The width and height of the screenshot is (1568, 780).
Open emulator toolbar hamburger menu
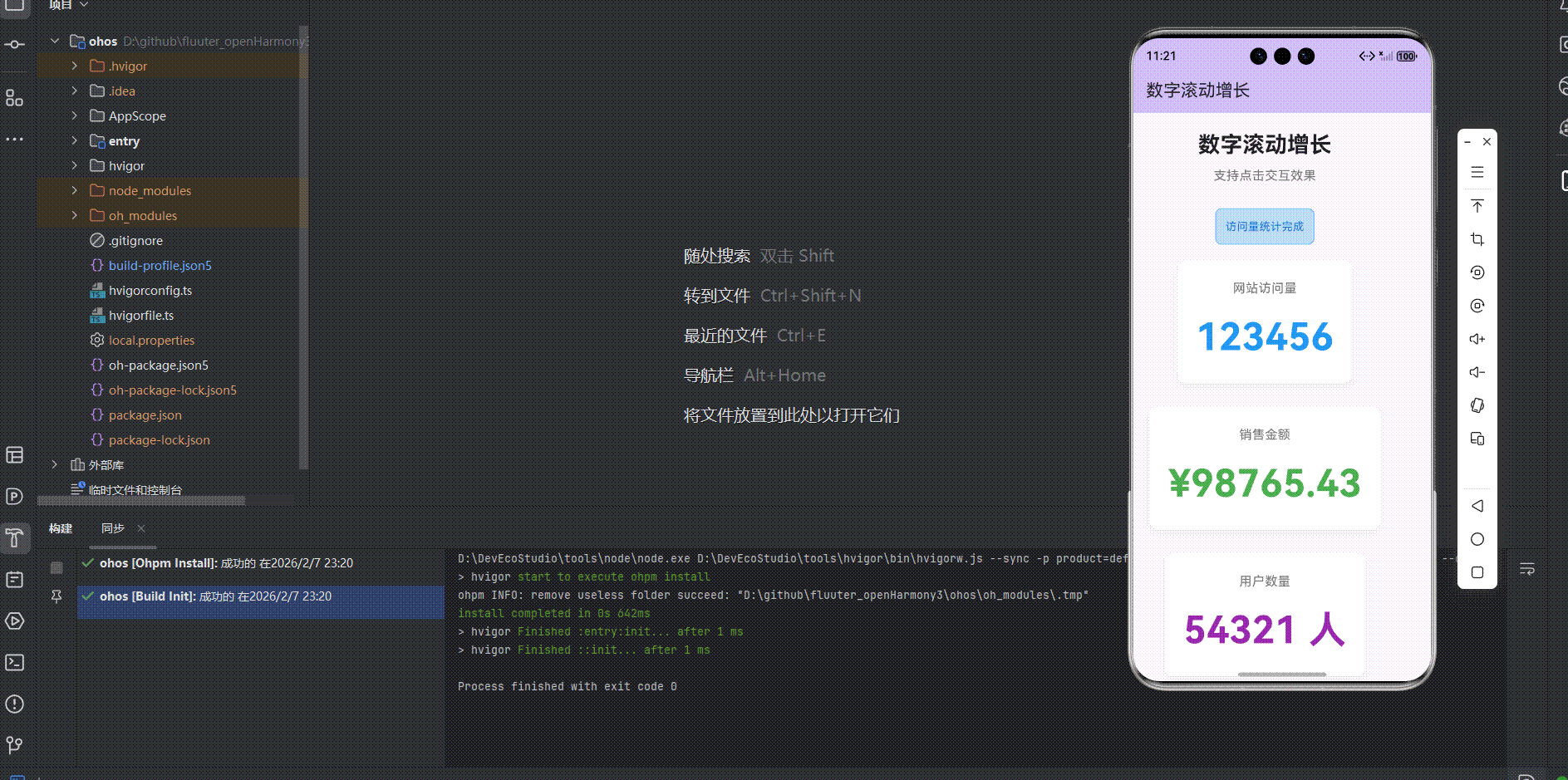[1477, 172]
